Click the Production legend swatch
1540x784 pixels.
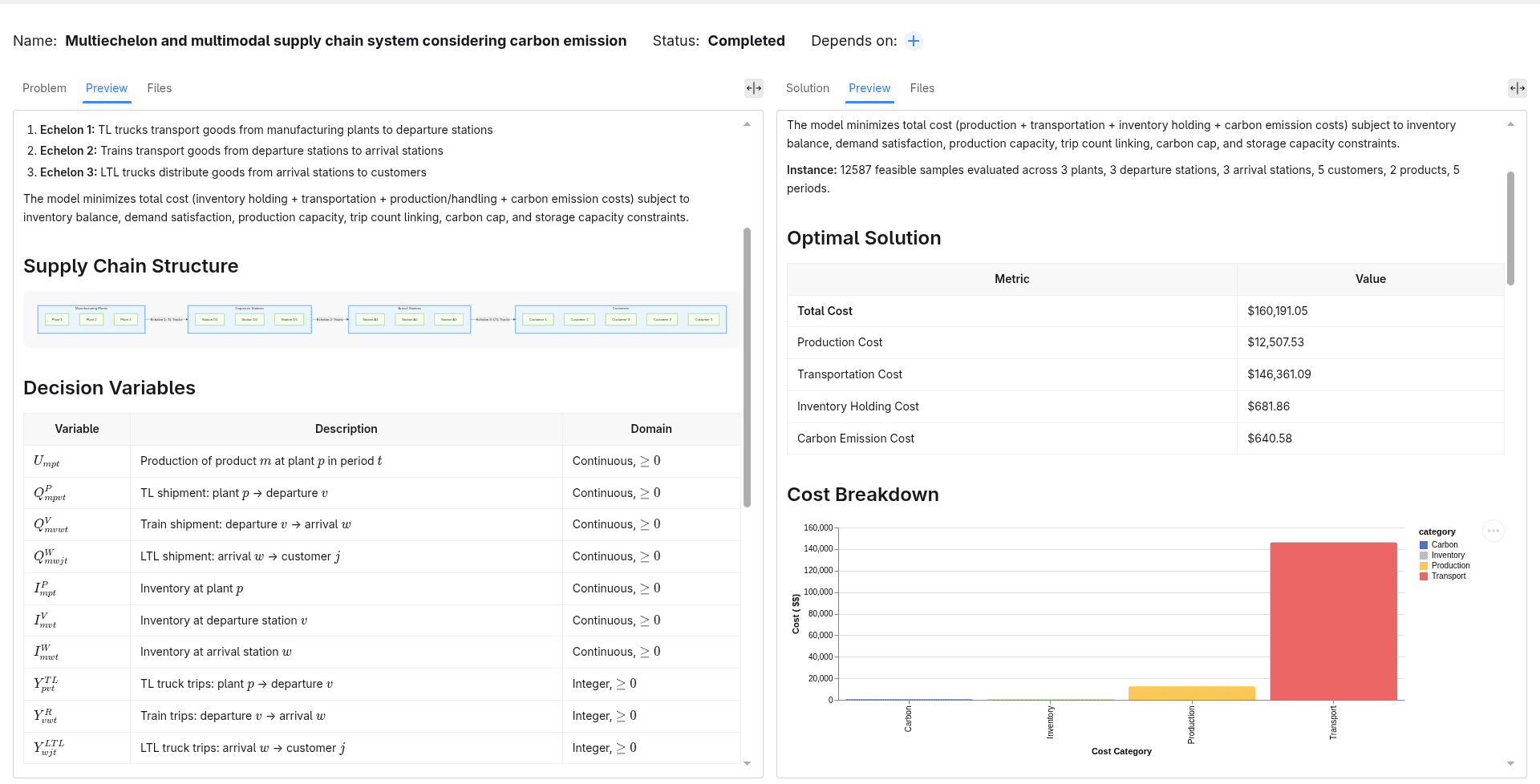(x=1424, y=566)
